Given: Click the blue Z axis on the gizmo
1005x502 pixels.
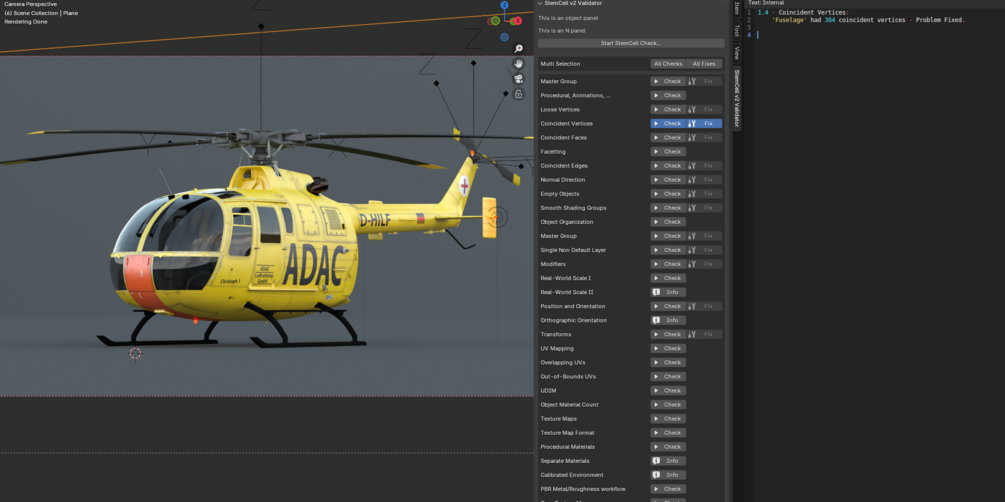Looking at the screenshot, I should pyautogui.click(x=504, y=5).
